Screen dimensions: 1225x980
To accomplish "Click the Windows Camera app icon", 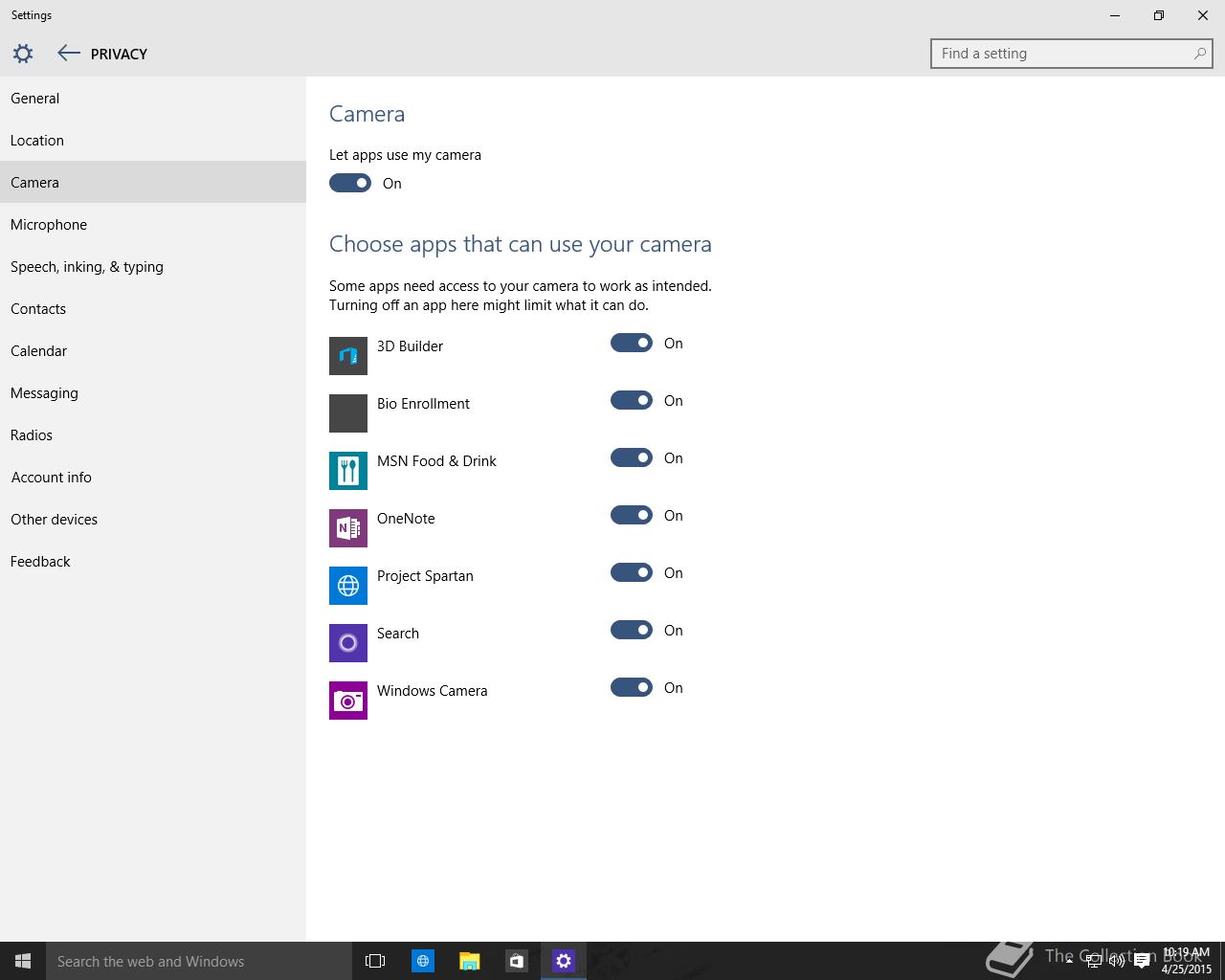I will click(348, 701).
